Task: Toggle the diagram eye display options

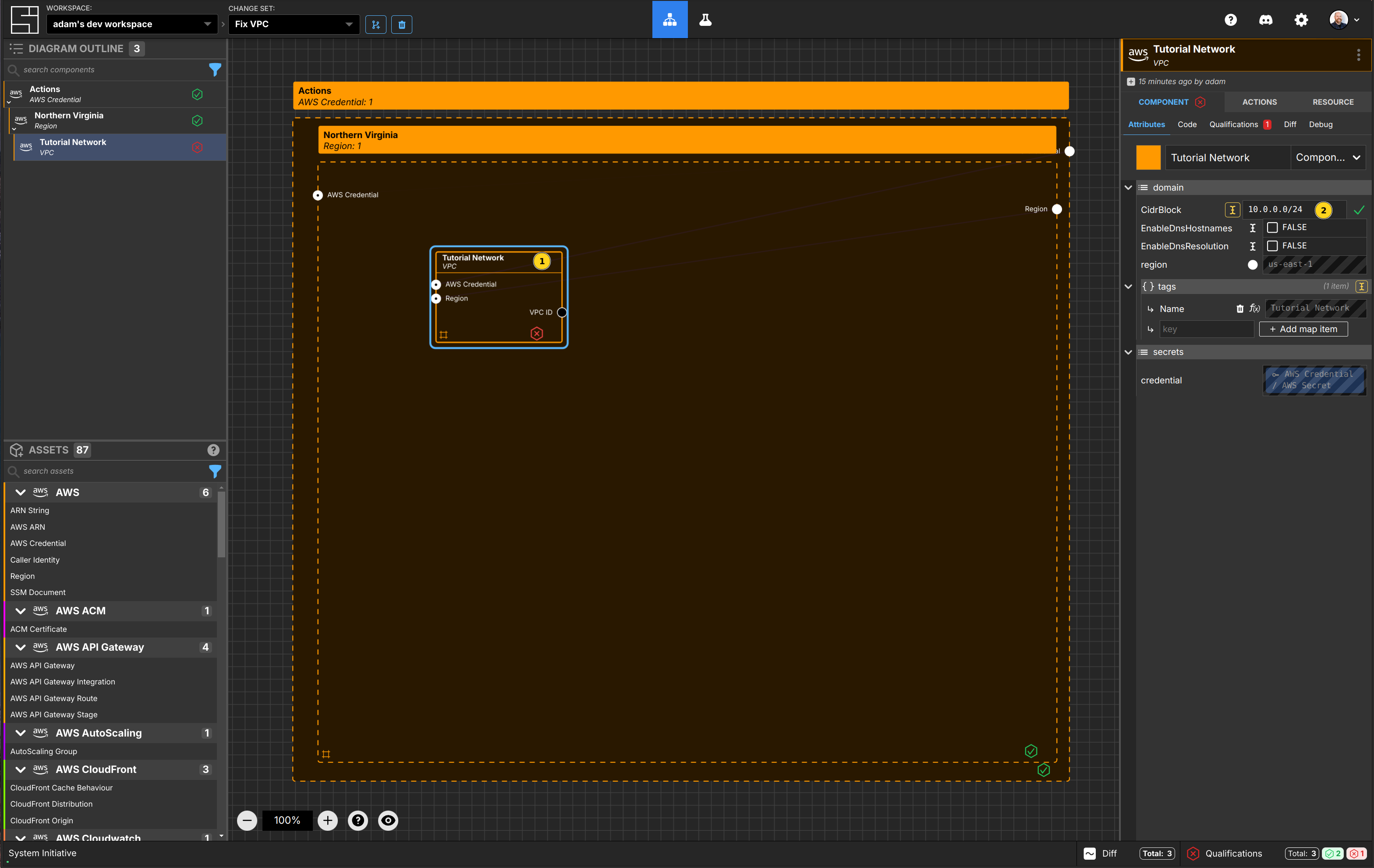Action: 388,821
